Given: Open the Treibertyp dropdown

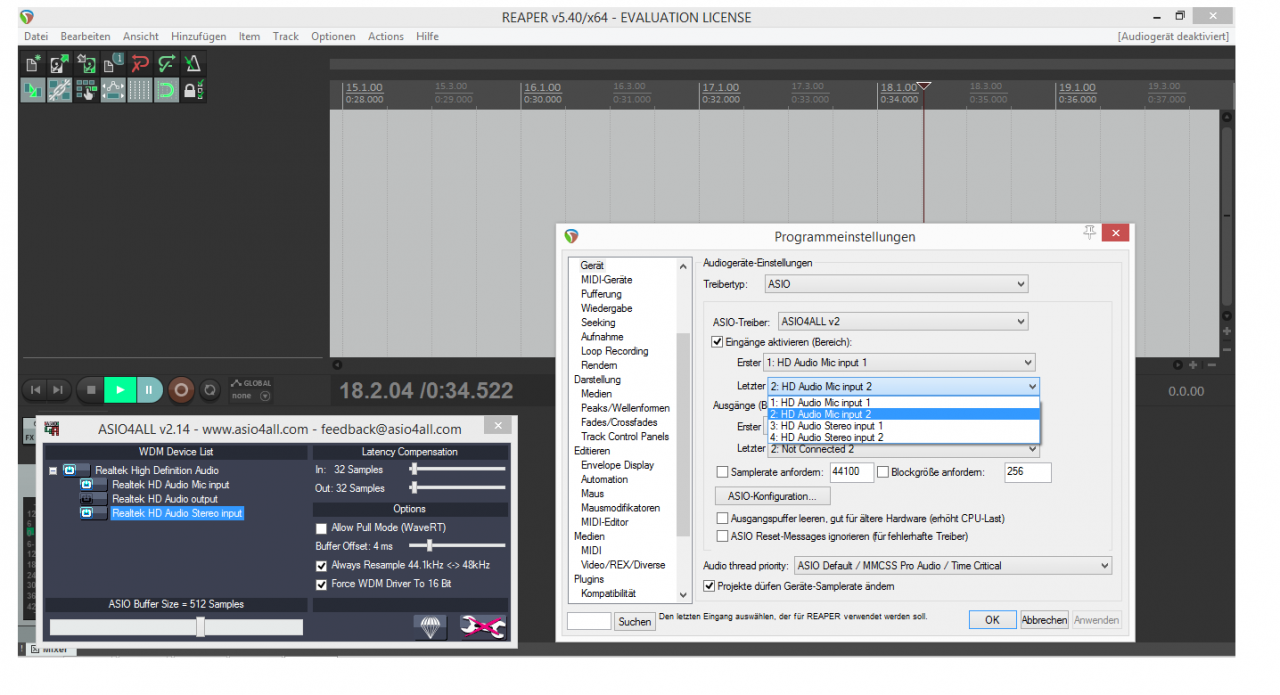Looking at the screenshot, I should coord(896,284).
